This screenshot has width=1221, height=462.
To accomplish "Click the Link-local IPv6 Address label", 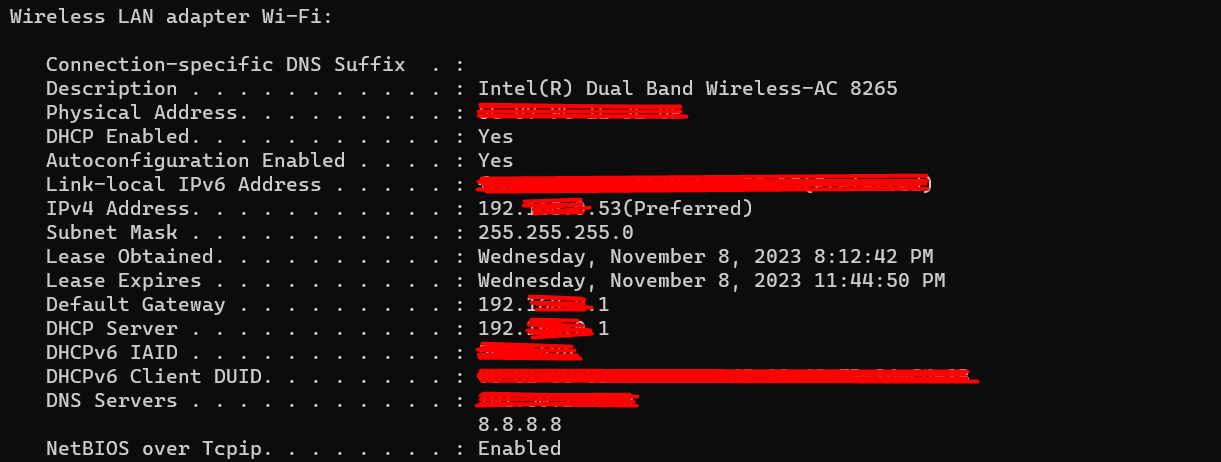I will [183, 185].
